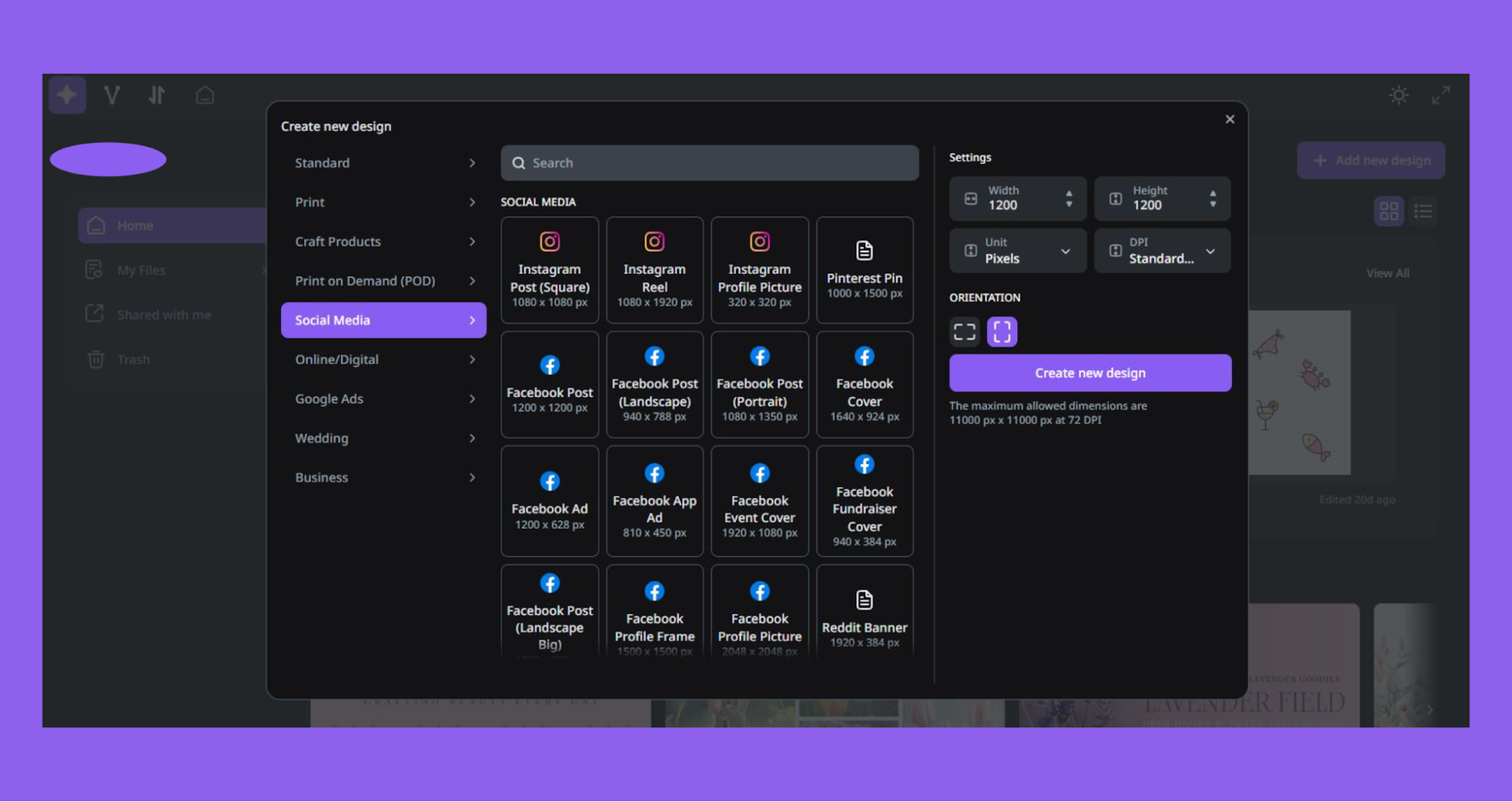The width and height of the screenshot is (1512, 802).
Task: Click the sparkle app icon in the top bar
Action: coord(67,95)
